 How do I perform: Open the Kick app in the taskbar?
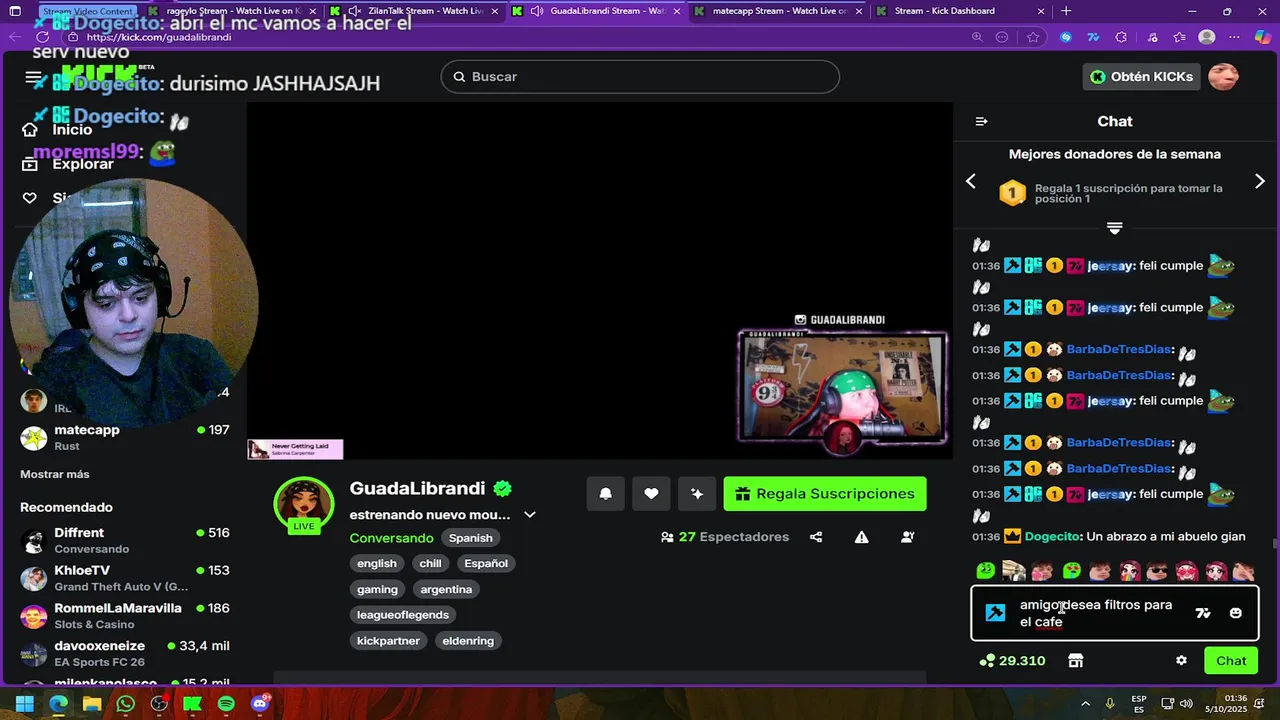tap(192, 704)
